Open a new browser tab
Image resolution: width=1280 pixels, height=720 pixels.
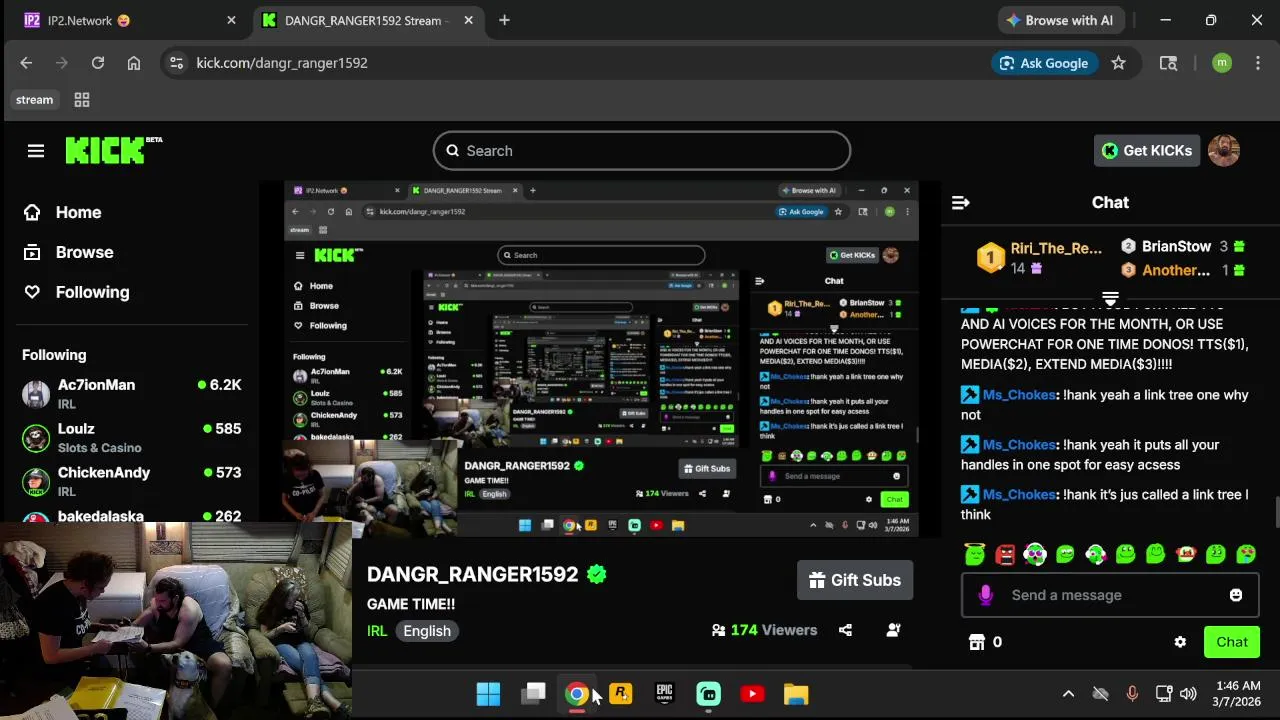(x=504, y=20)
